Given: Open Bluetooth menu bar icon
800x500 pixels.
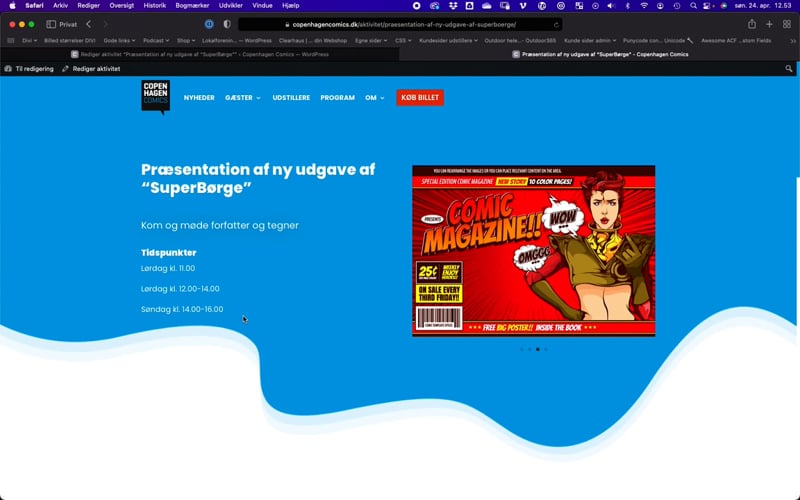Looking at the screenshot, I should (x=628, y=6).
